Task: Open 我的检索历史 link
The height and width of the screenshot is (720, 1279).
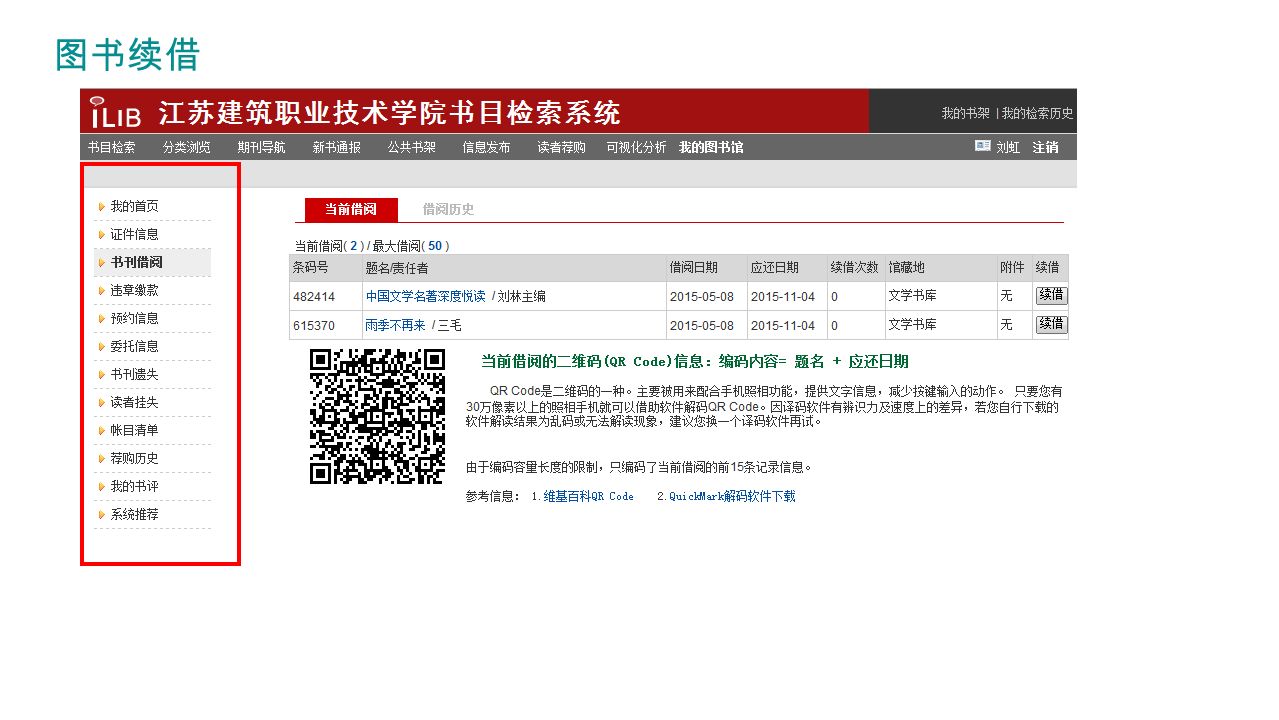Action: [1037, 113]
